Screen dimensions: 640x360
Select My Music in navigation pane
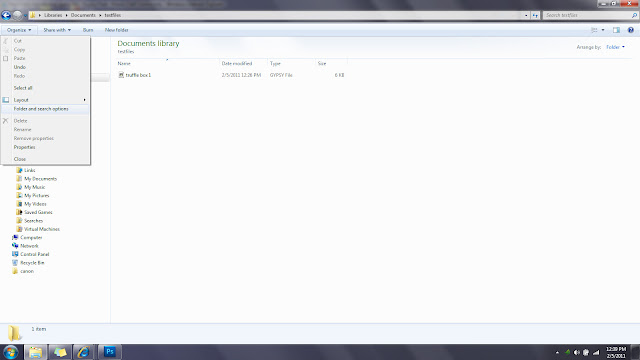[35, 187]
